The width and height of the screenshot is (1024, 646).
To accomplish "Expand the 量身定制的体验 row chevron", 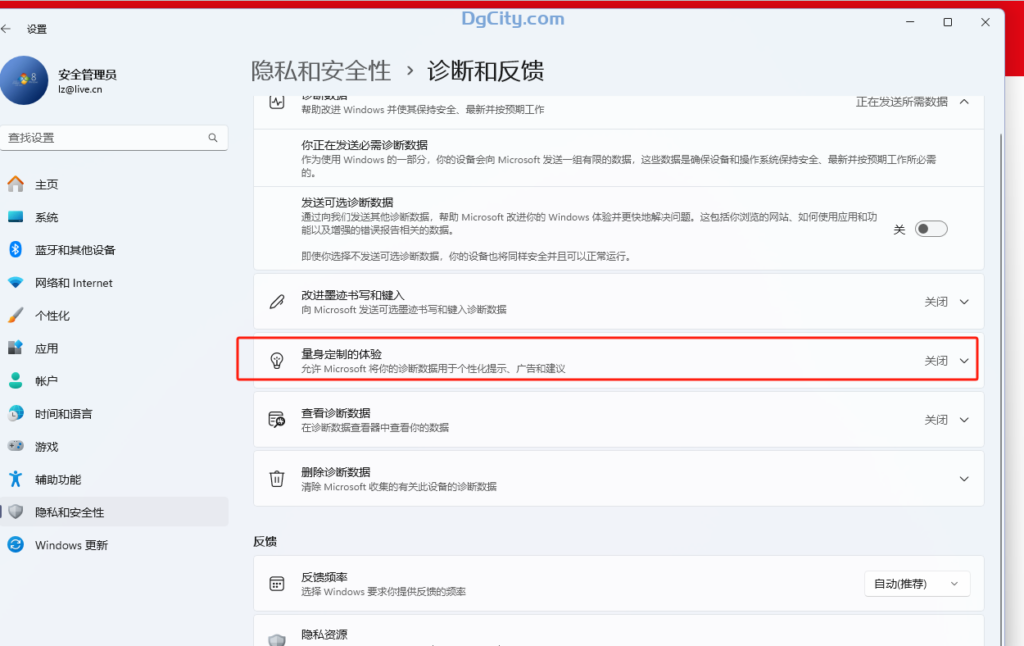I will (963, 360).
